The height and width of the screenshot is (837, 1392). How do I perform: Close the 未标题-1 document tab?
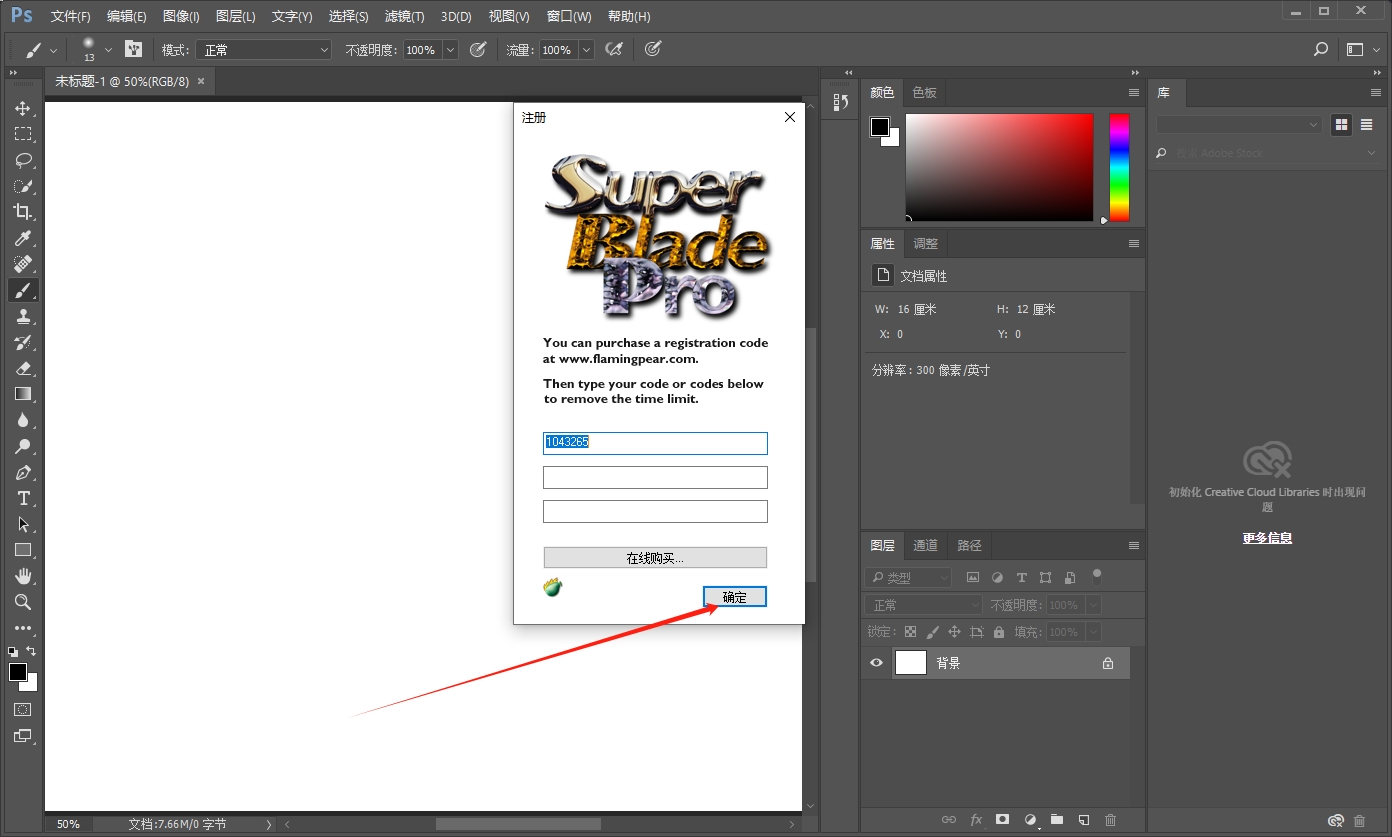(201, 81)
